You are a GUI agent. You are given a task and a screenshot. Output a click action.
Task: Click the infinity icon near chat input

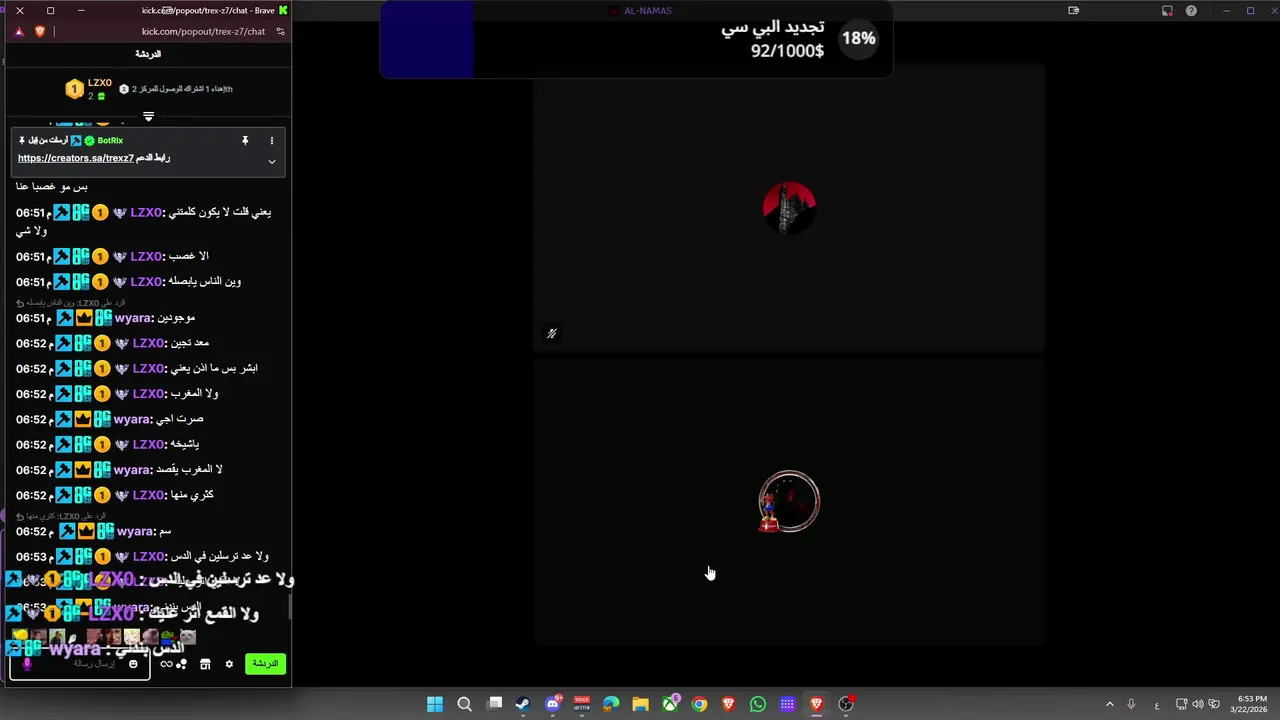pyautogui.click(x=166, y=664)
